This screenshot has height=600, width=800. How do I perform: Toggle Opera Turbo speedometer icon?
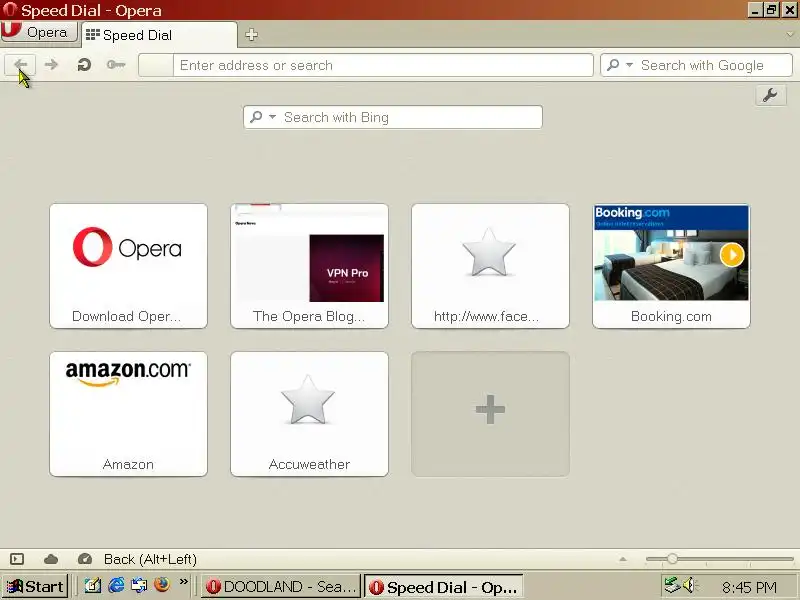pyautogui.click(x=85, y=559)
